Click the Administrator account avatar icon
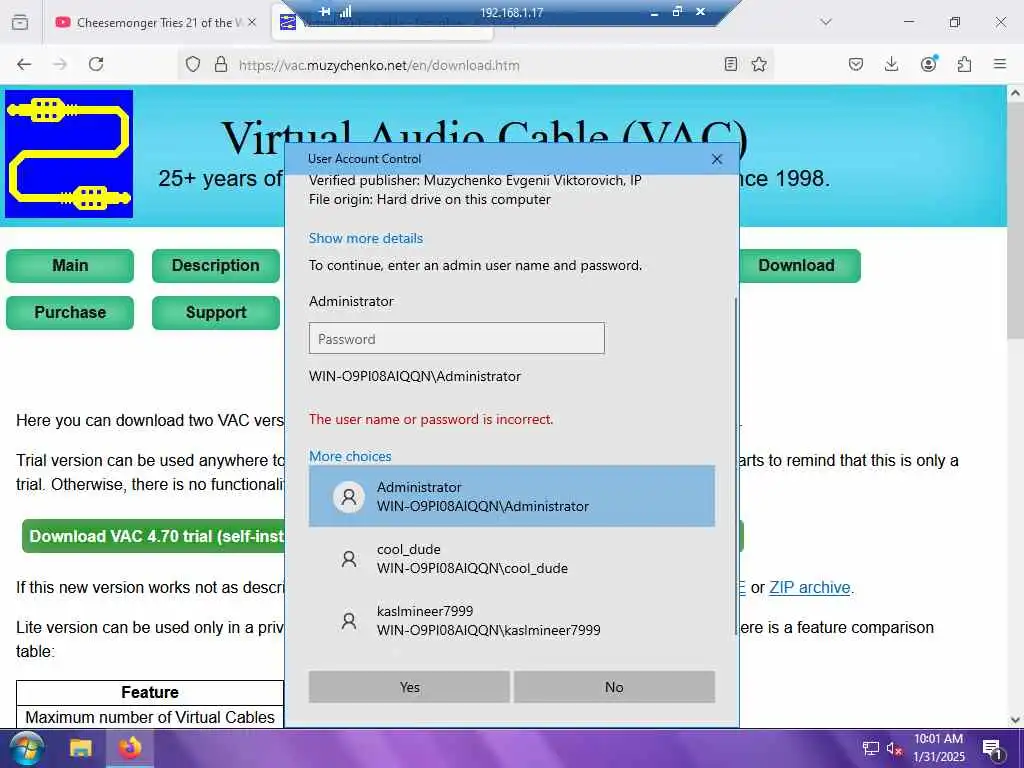This screenshot has height=768, width=1024. [x=349, y=497]
